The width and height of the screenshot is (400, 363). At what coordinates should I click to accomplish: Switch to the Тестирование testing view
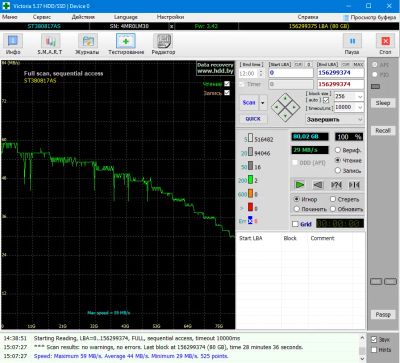pyautogui.click(x=126, y=44)
